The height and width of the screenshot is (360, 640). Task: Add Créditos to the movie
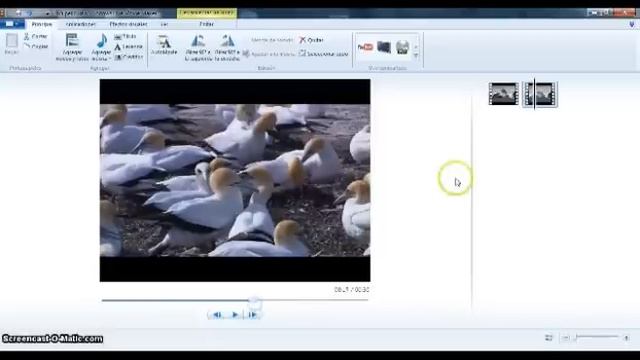tap(128, 57)
